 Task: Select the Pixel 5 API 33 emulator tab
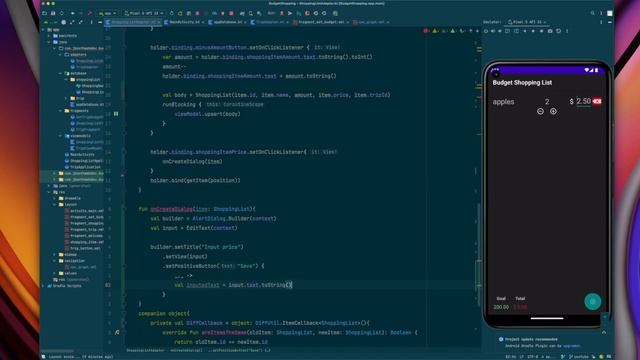(527, 22)
